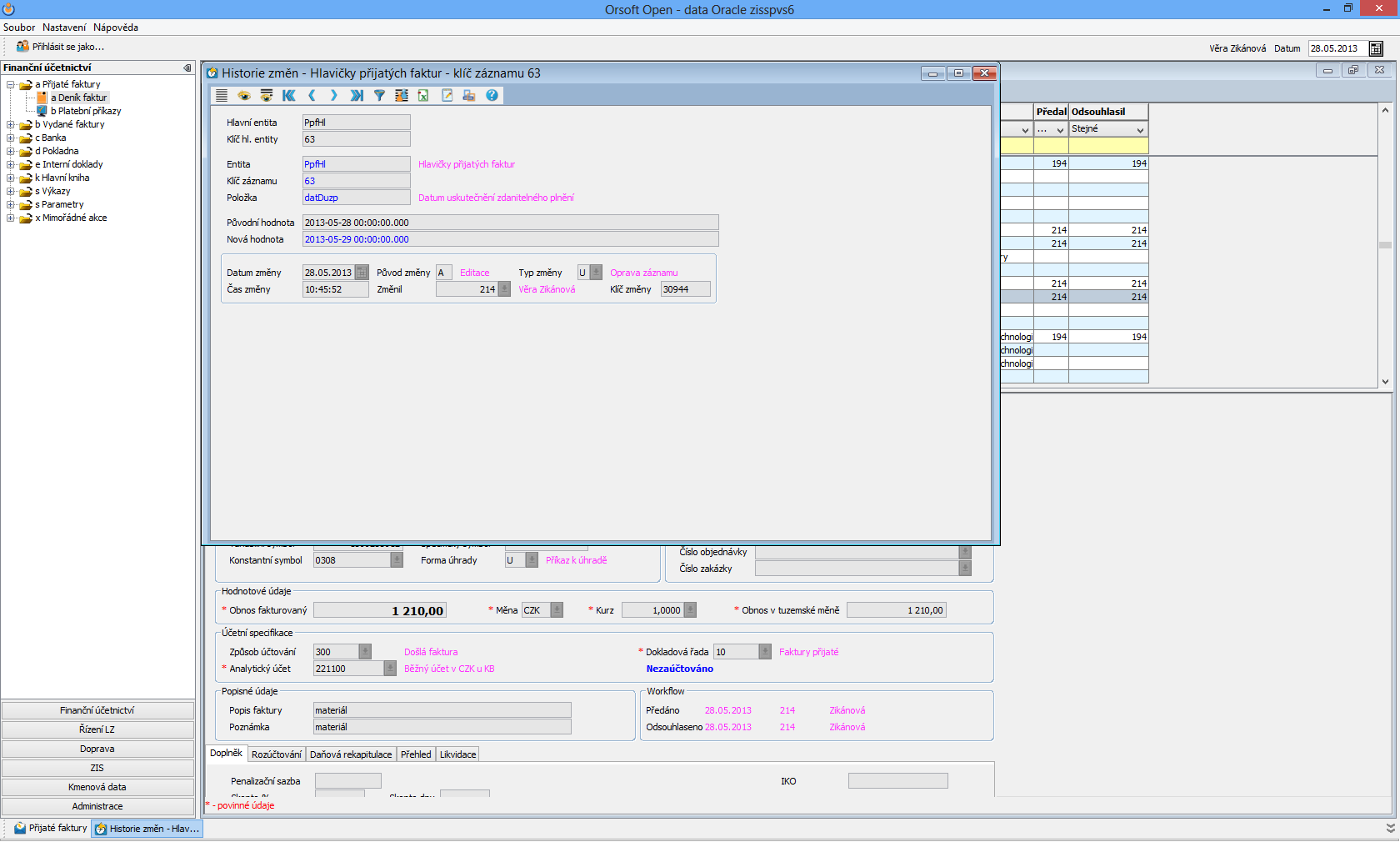The height and width of the screenshot is (842, 1400).
Task: Open the Nastavení menu
Action: coord(64,28)
